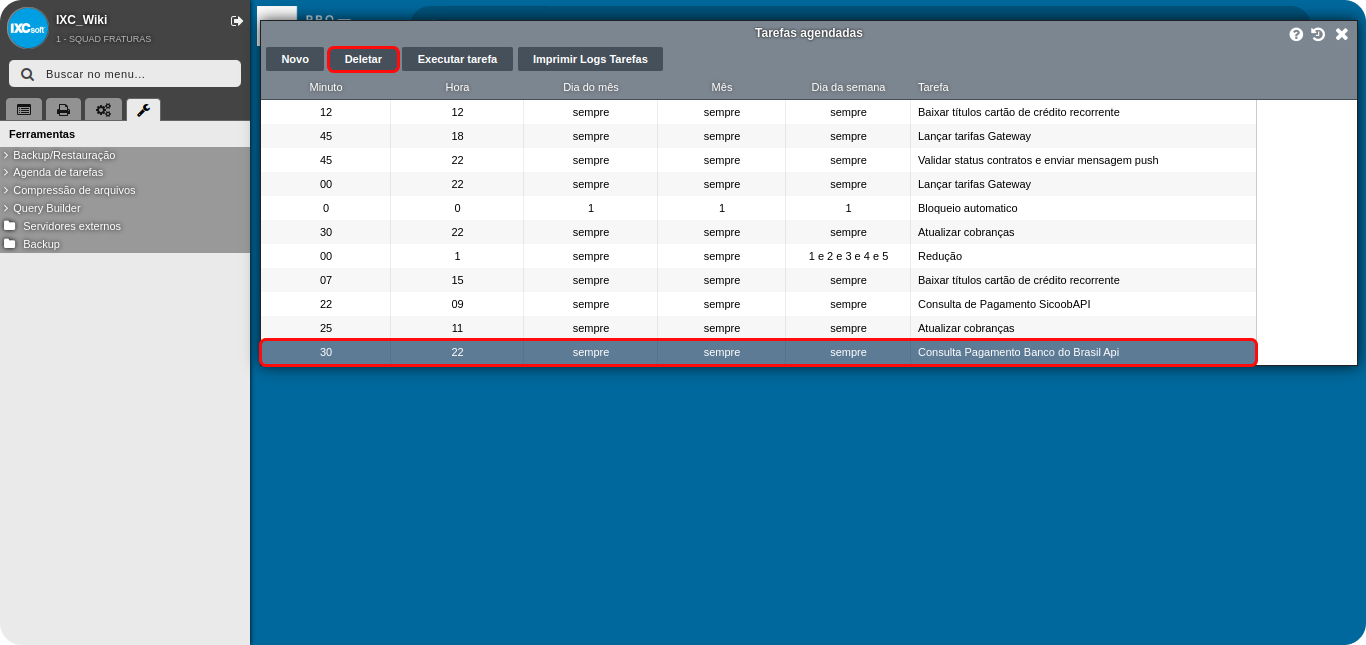Expand the Backup/Restauração menu
Image resolution: width=1366 pixels, height=645 pixels.
tap(64, 155)
